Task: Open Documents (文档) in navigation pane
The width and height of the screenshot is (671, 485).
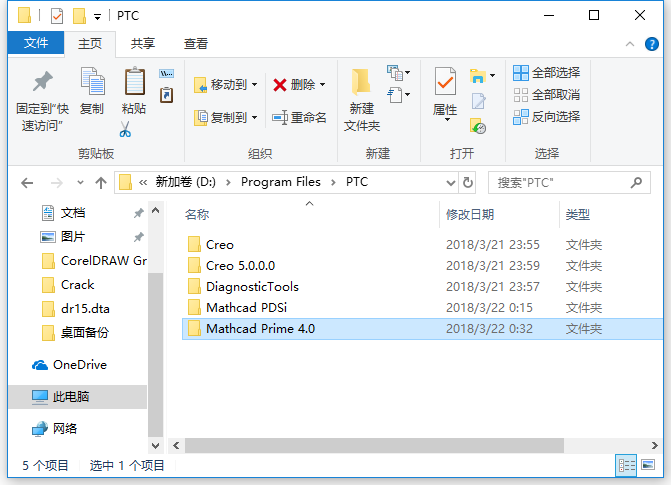Action: pos(73,213)
